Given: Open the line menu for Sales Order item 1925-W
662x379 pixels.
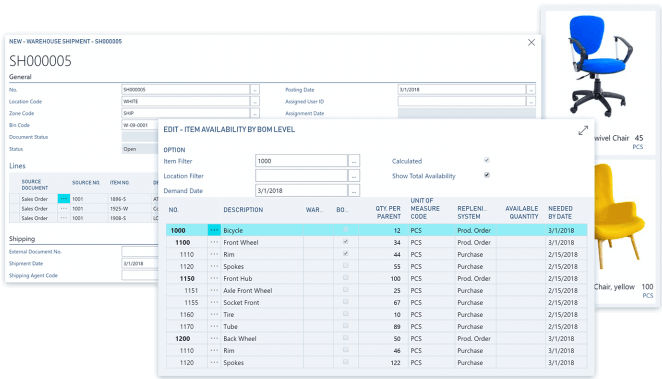Looking at the screenshot, I should [64, 208].
